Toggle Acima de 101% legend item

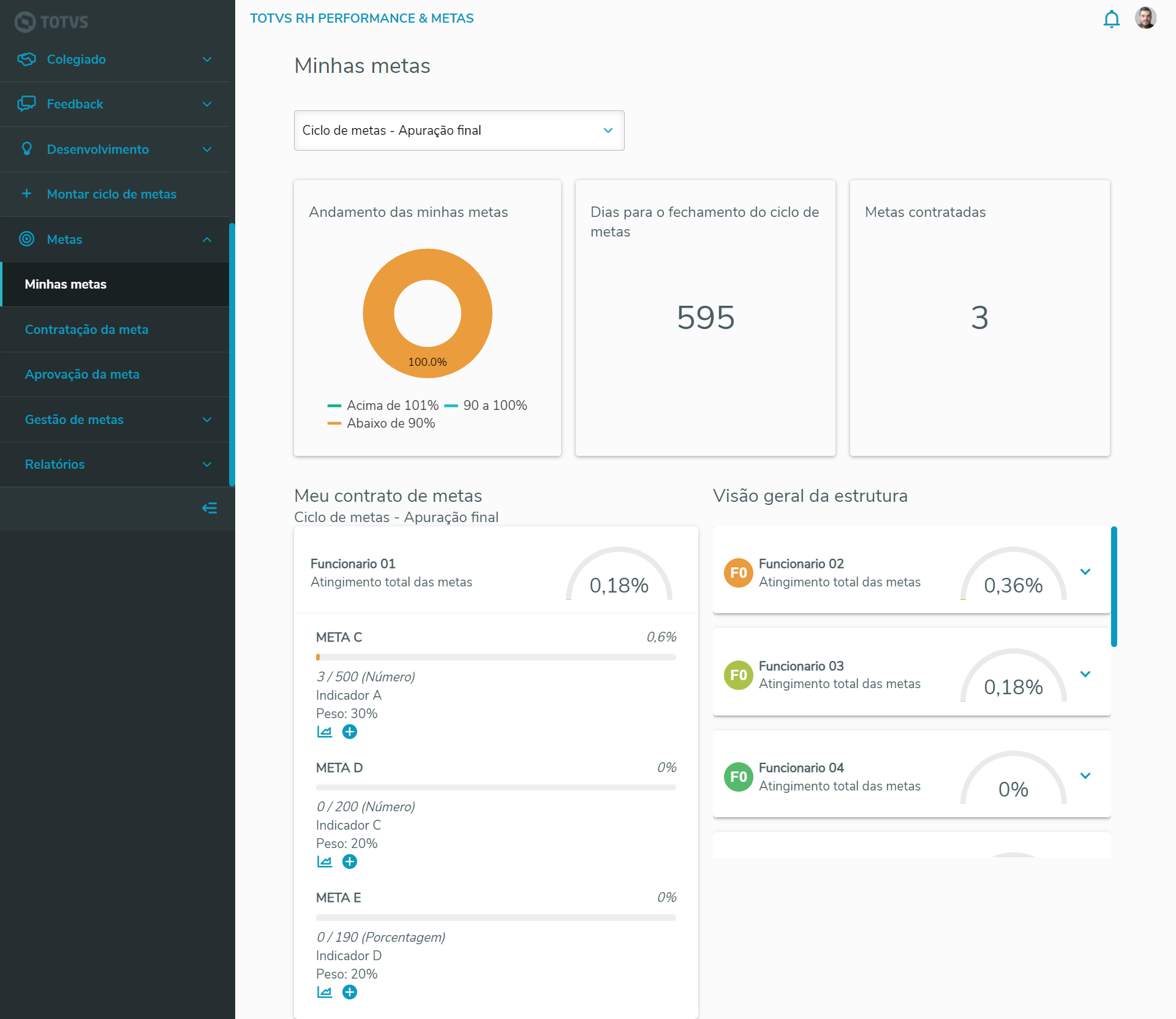[383, 406]
